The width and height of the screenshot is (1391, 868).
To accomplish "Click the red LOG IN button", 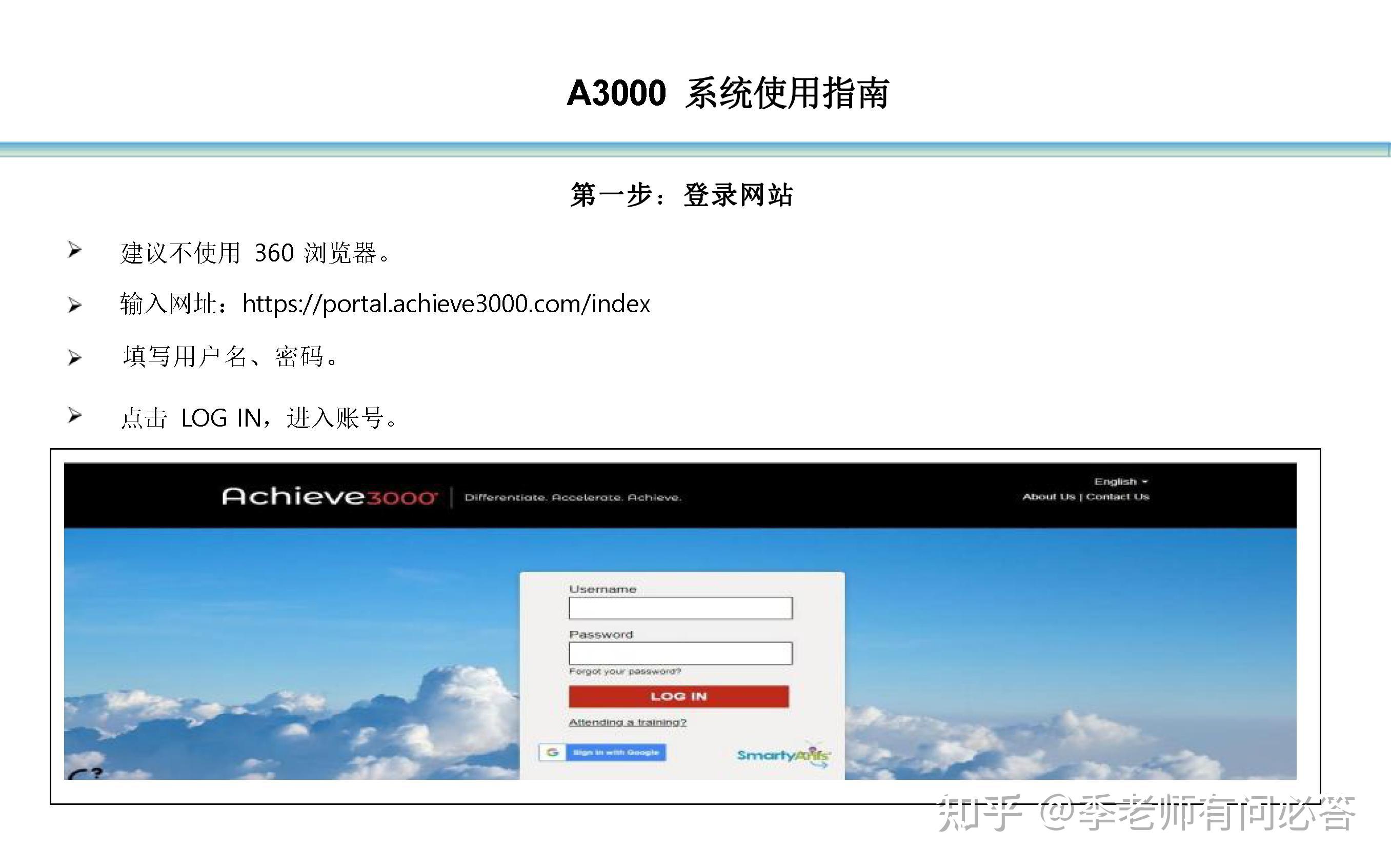I will [680, 696].
